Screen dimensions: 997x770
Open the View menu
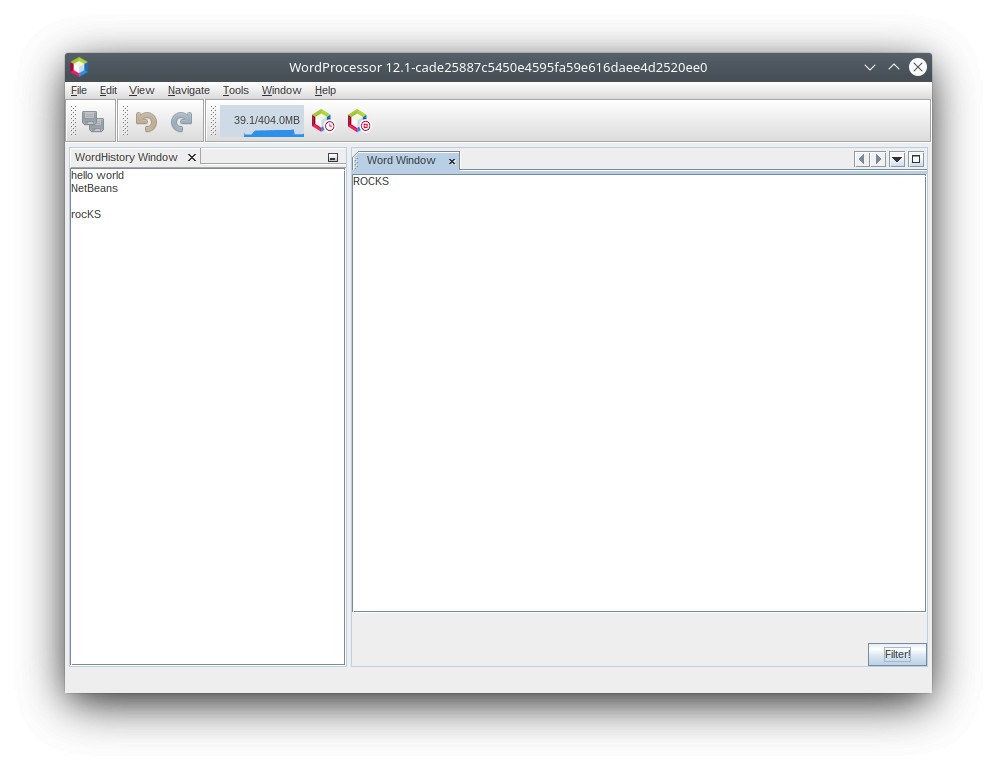coord(141,90)
